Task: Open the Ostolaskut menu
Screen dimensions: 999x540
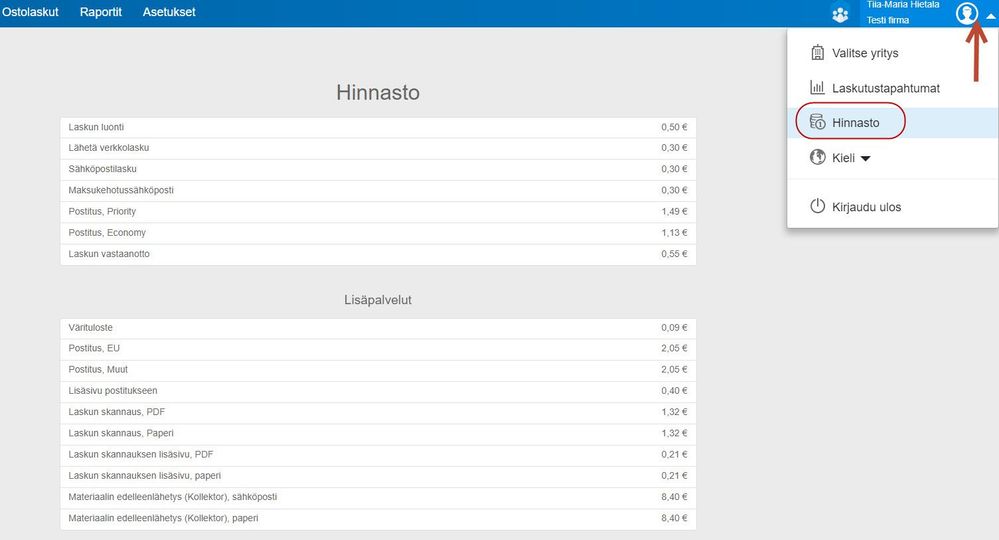Action: tap(30, 12)
